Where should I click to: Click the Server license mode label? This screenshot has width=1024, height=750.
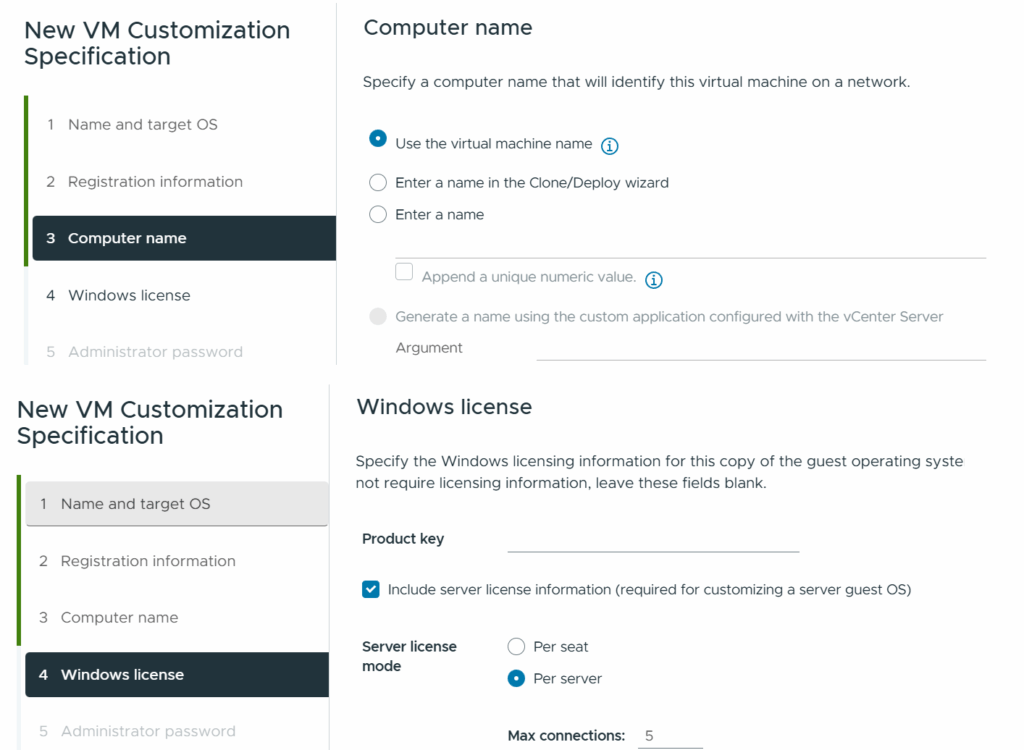[409, 656]
